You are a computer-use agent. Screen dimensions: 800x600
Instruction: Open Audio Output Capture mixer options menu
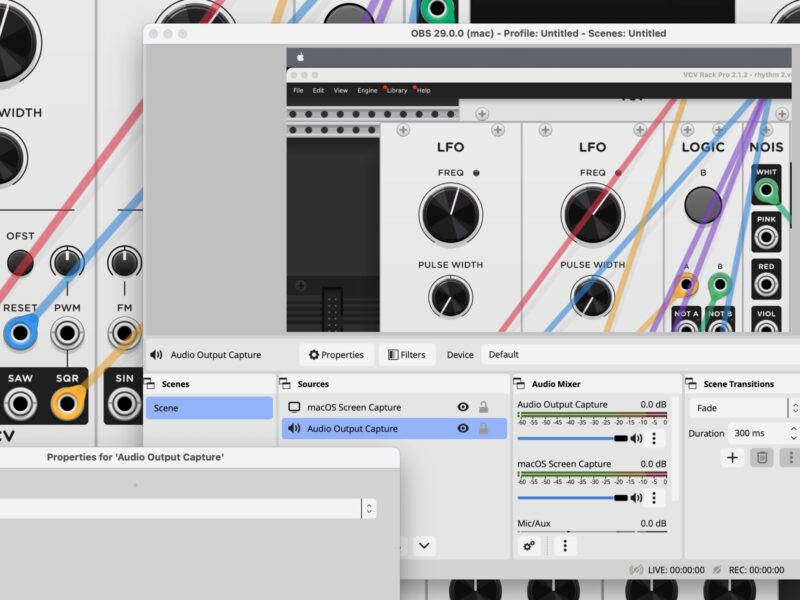654,438
